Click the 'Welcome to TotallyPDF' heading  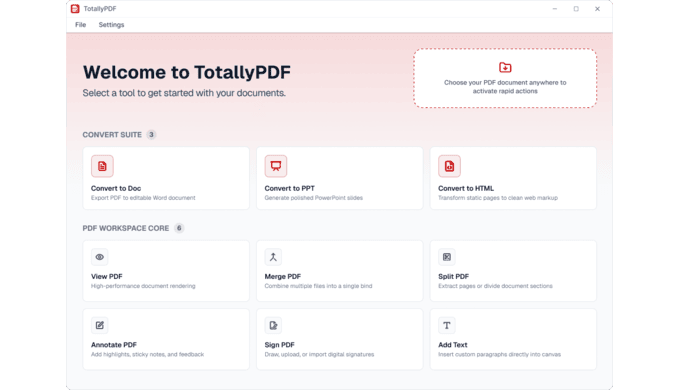click(186, 72)
